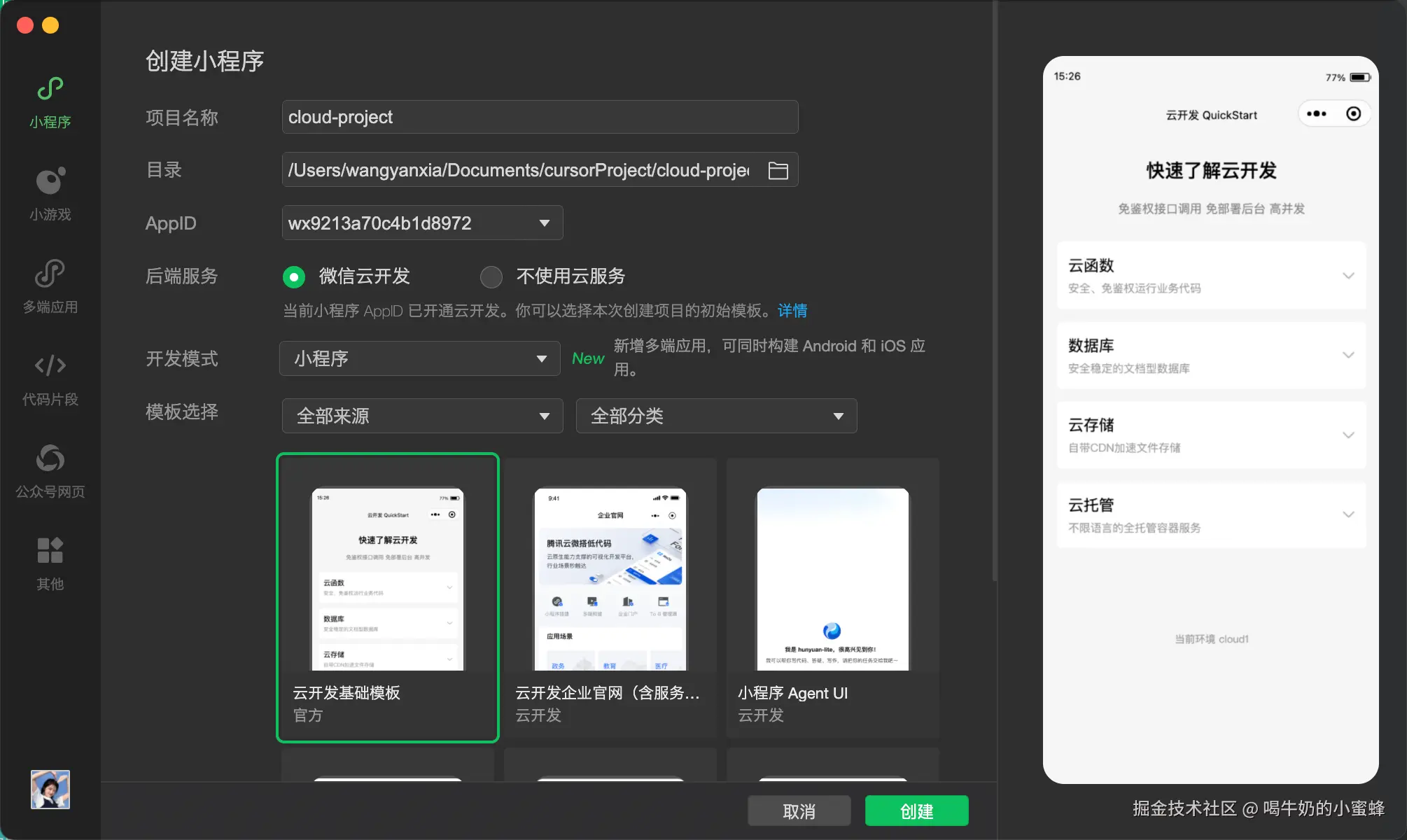Click the 项目名称 input field
The width and height of the screenshot is (1407, 840).
[540, 117]
